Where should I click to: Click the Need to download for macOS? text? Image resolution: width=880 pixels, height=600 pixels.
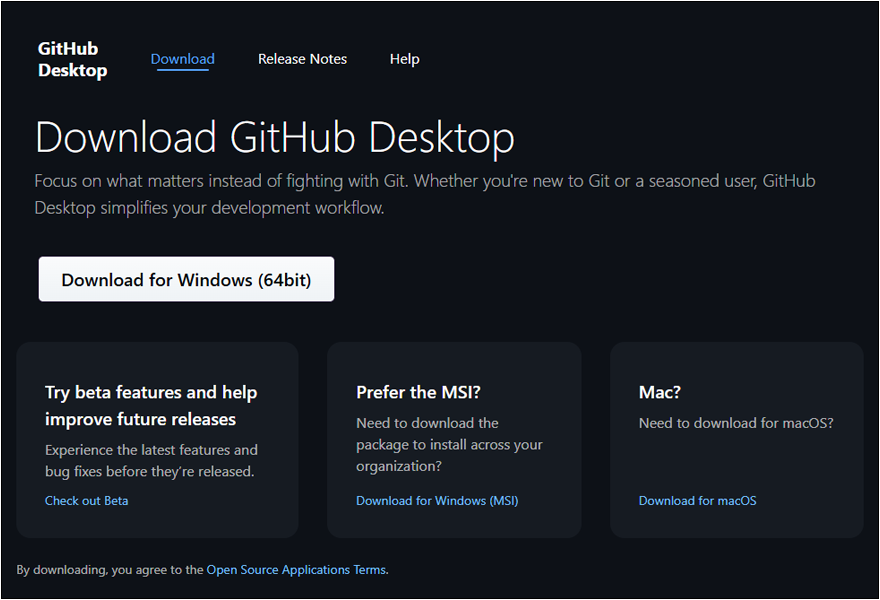[735, 423]
